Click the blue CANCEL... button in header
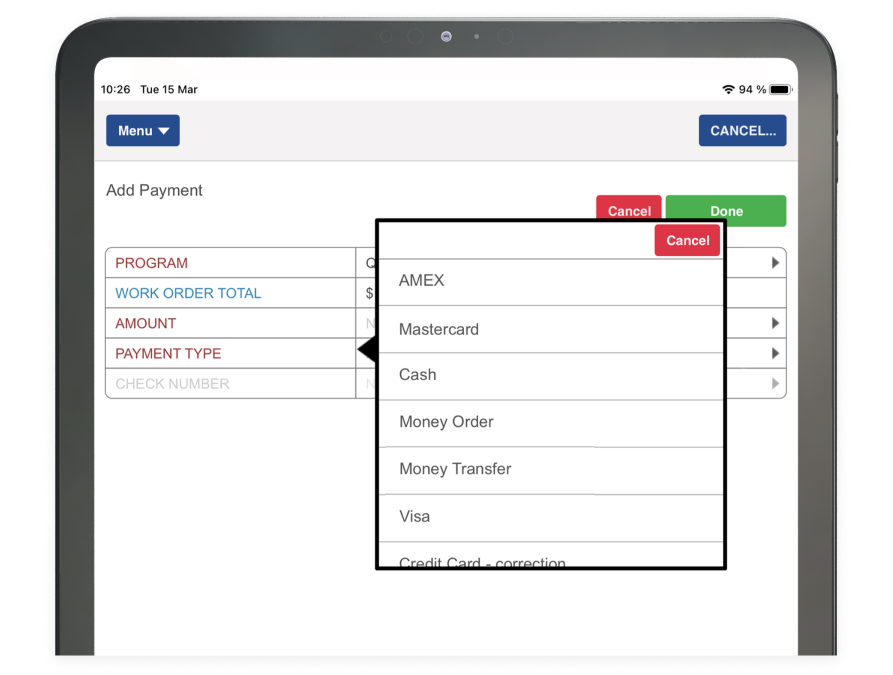 pos(742,130)
